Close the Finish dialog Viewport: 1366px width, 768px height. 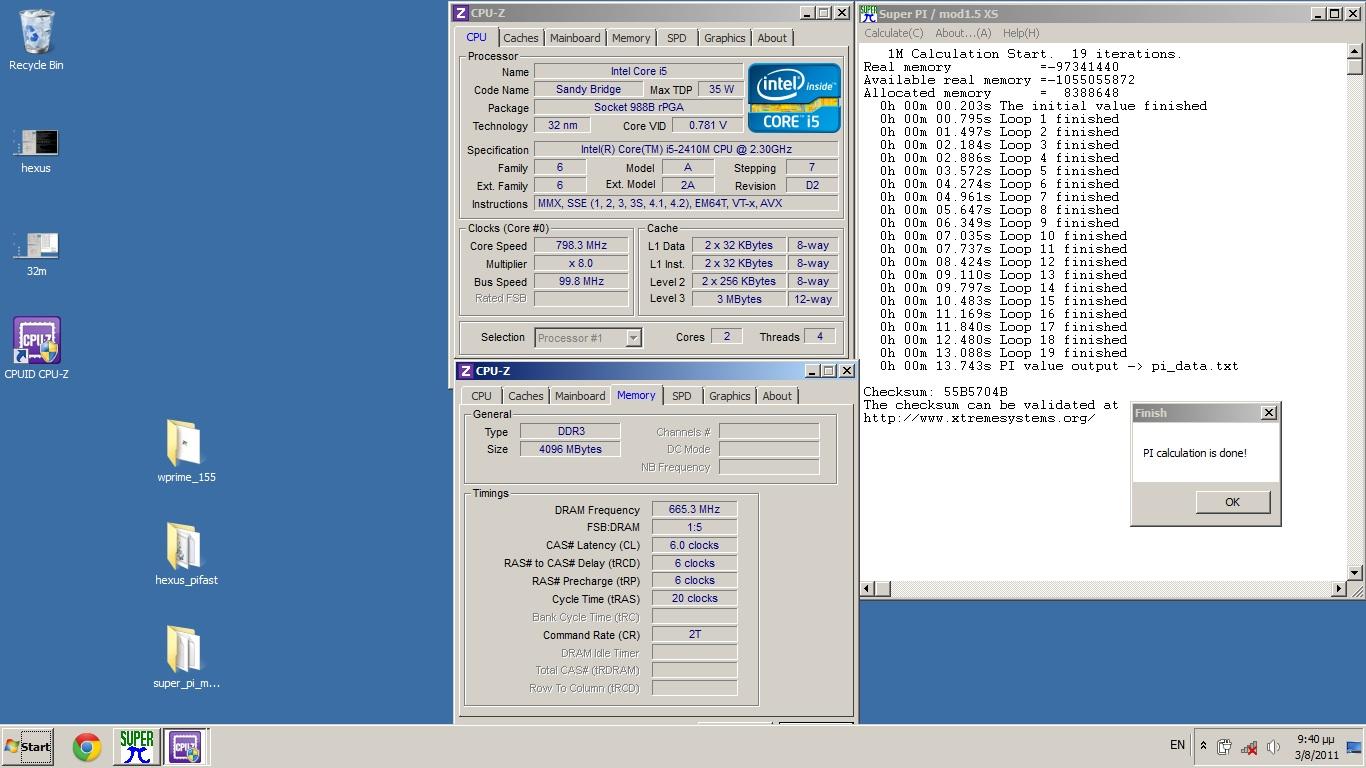coord(1268,413)
